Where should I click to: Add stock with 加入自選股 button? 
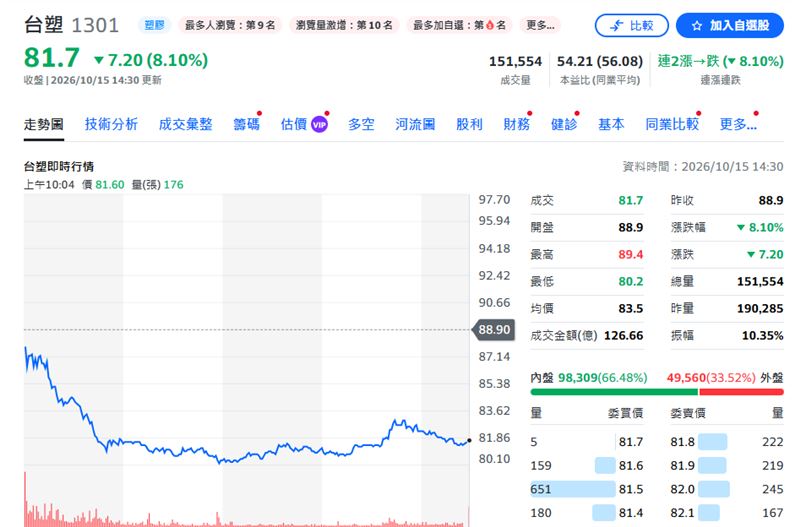(x=730, y=26)
